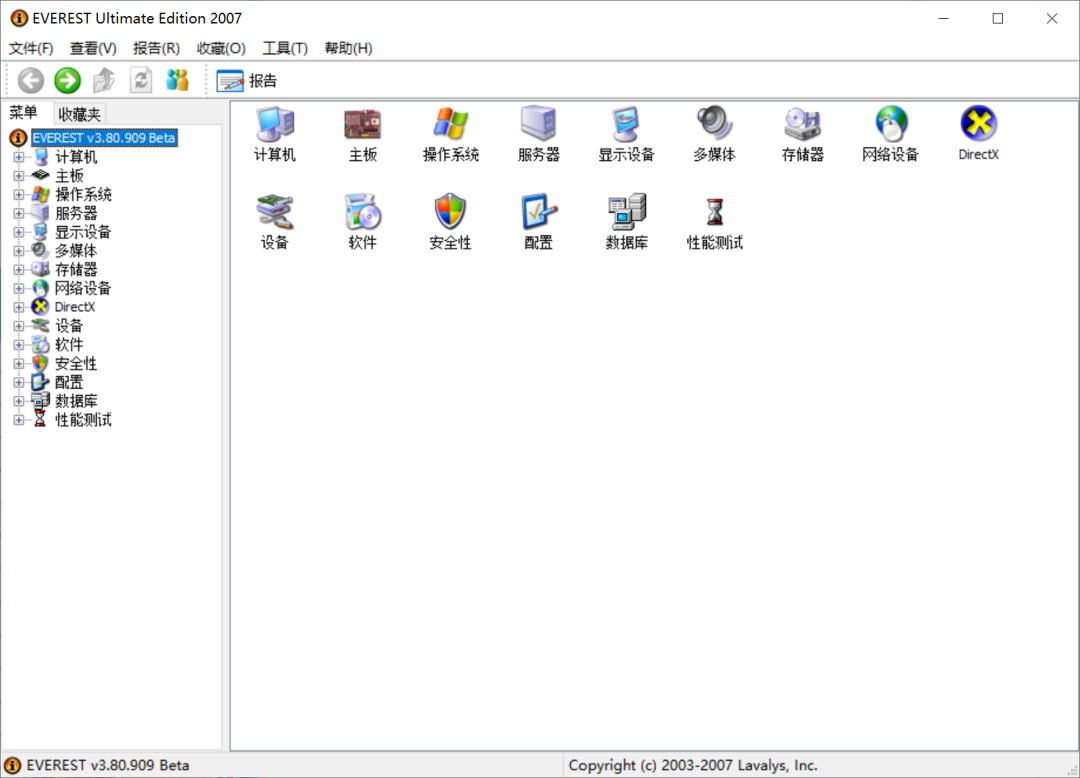
Task: Select 服务器 in the tree
Action: tap(76, 213)
